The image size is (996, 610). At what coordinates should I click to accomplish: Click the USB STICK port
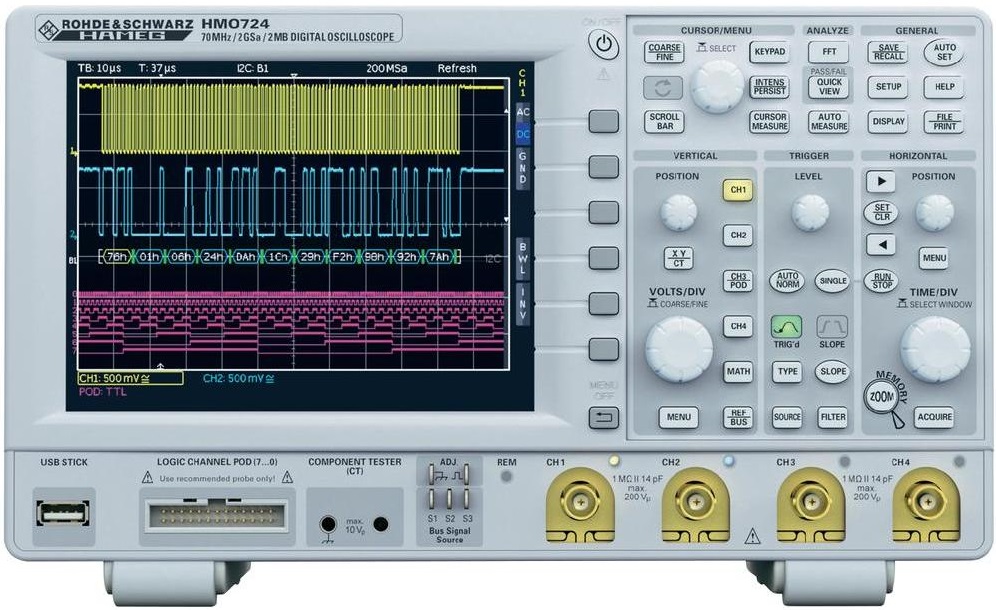pos(63,512)
